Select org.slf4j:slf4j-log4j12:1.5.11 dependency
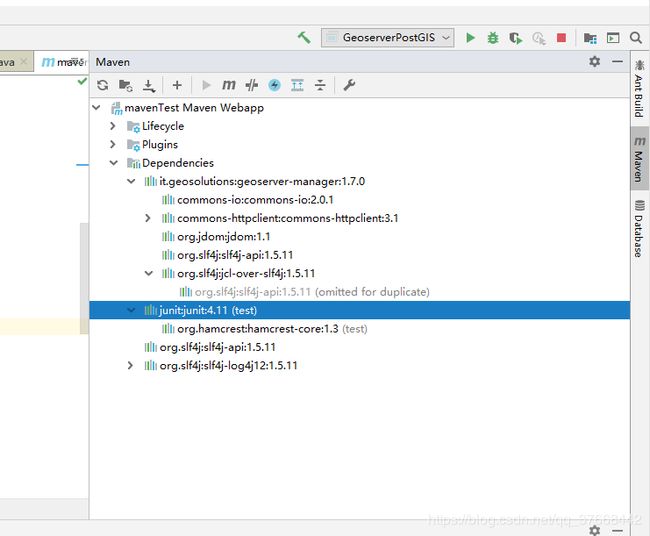The width and height of the screenshot is (650, 536). [228, 365]
